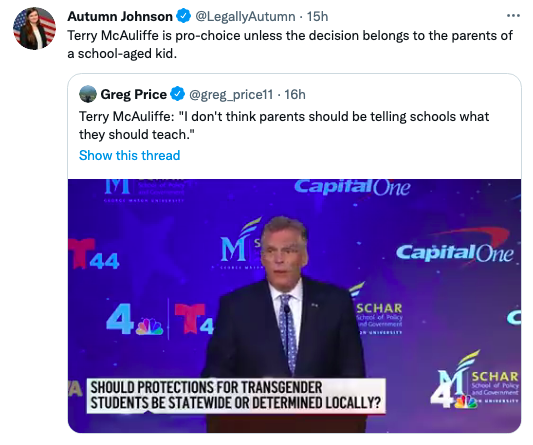The width and height of the screenshot is (533, 445).
Task: Open the three-dot more options menu
Action: [x=513, y=16]
